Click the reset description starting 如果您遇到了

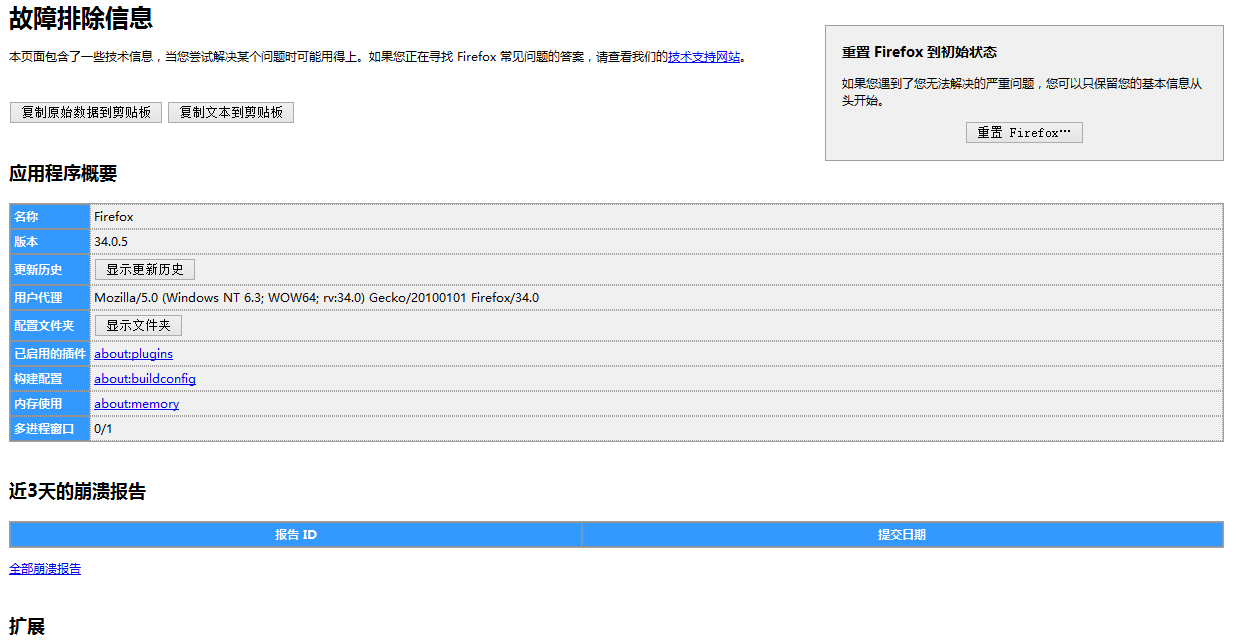point(1022,92)
